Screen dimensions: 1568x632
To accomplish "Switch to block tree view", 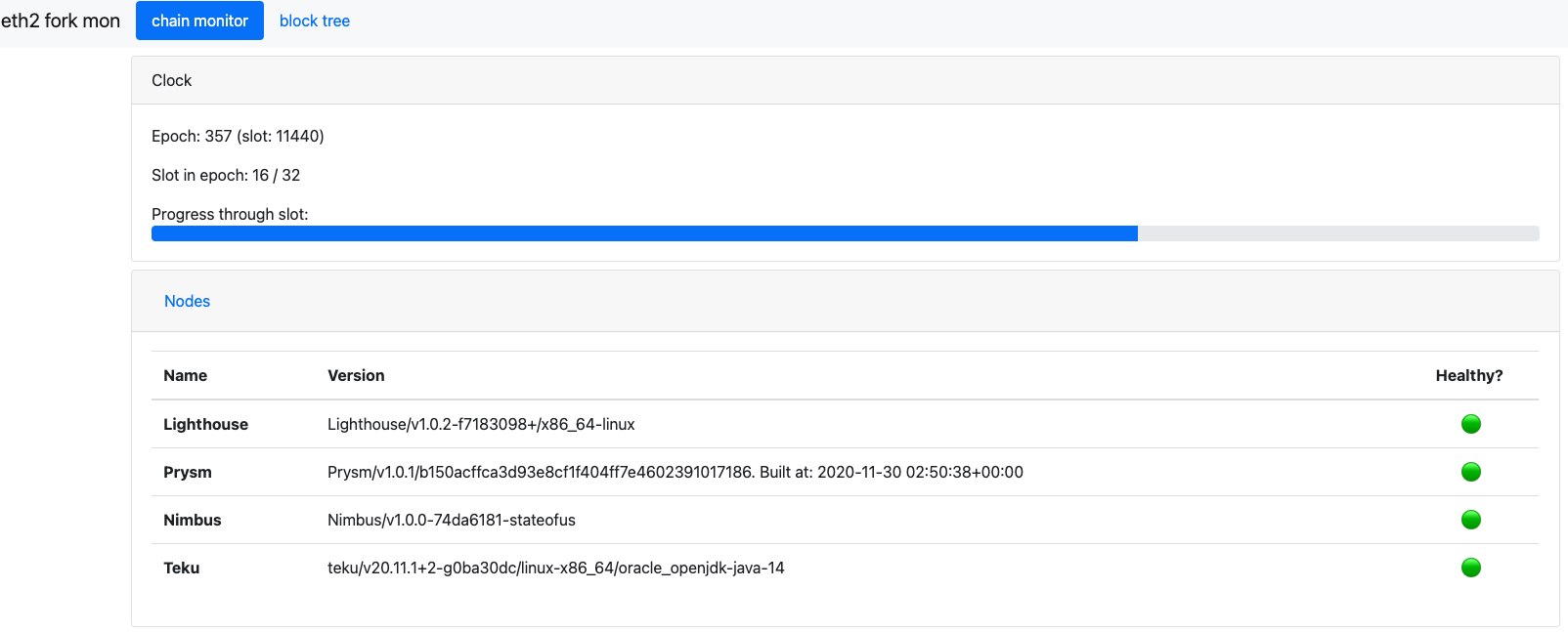I will (x=315, y=21).
